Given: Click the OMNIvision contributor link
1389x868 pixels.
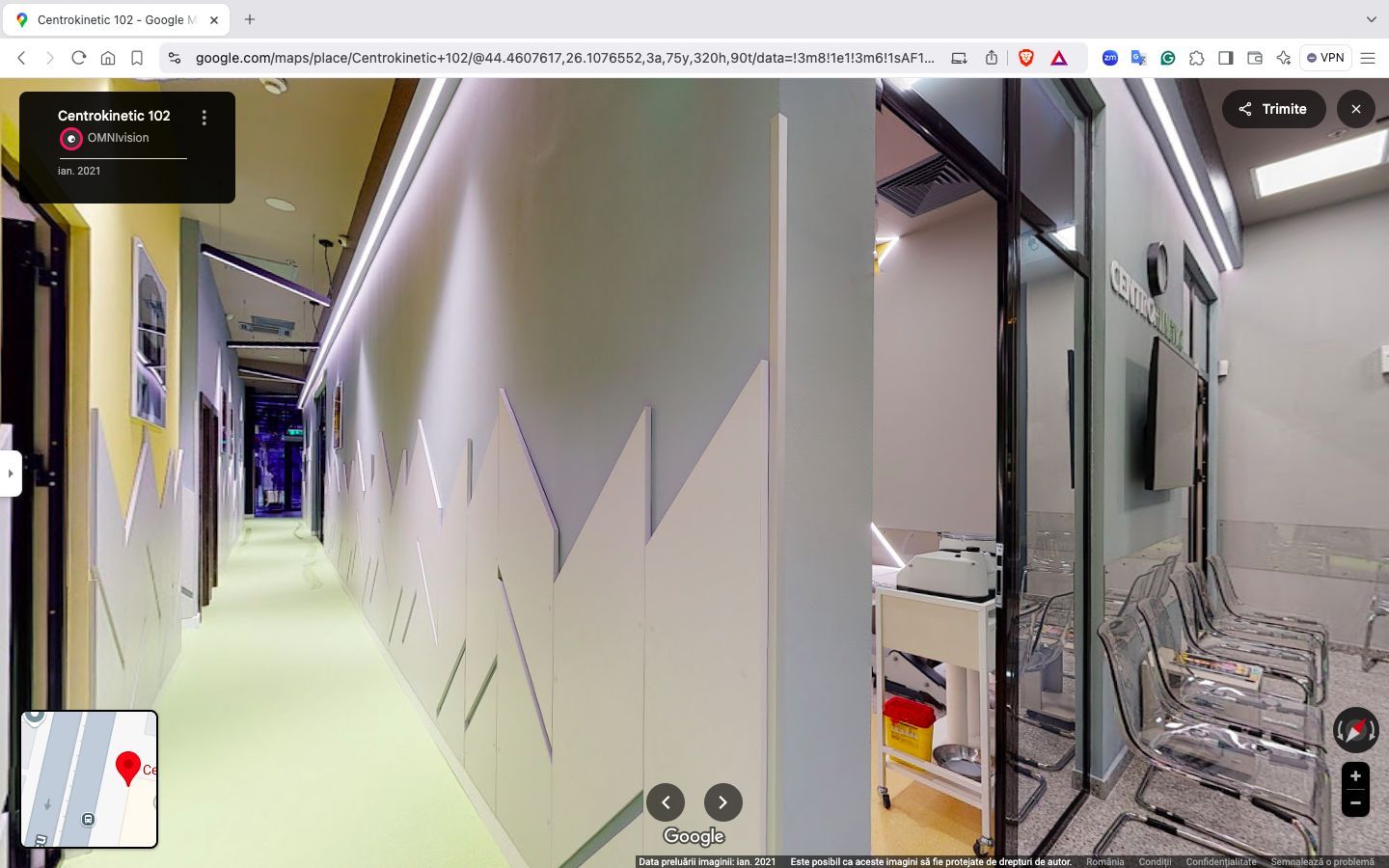Looking at the screenshot, I should point(118,138).
